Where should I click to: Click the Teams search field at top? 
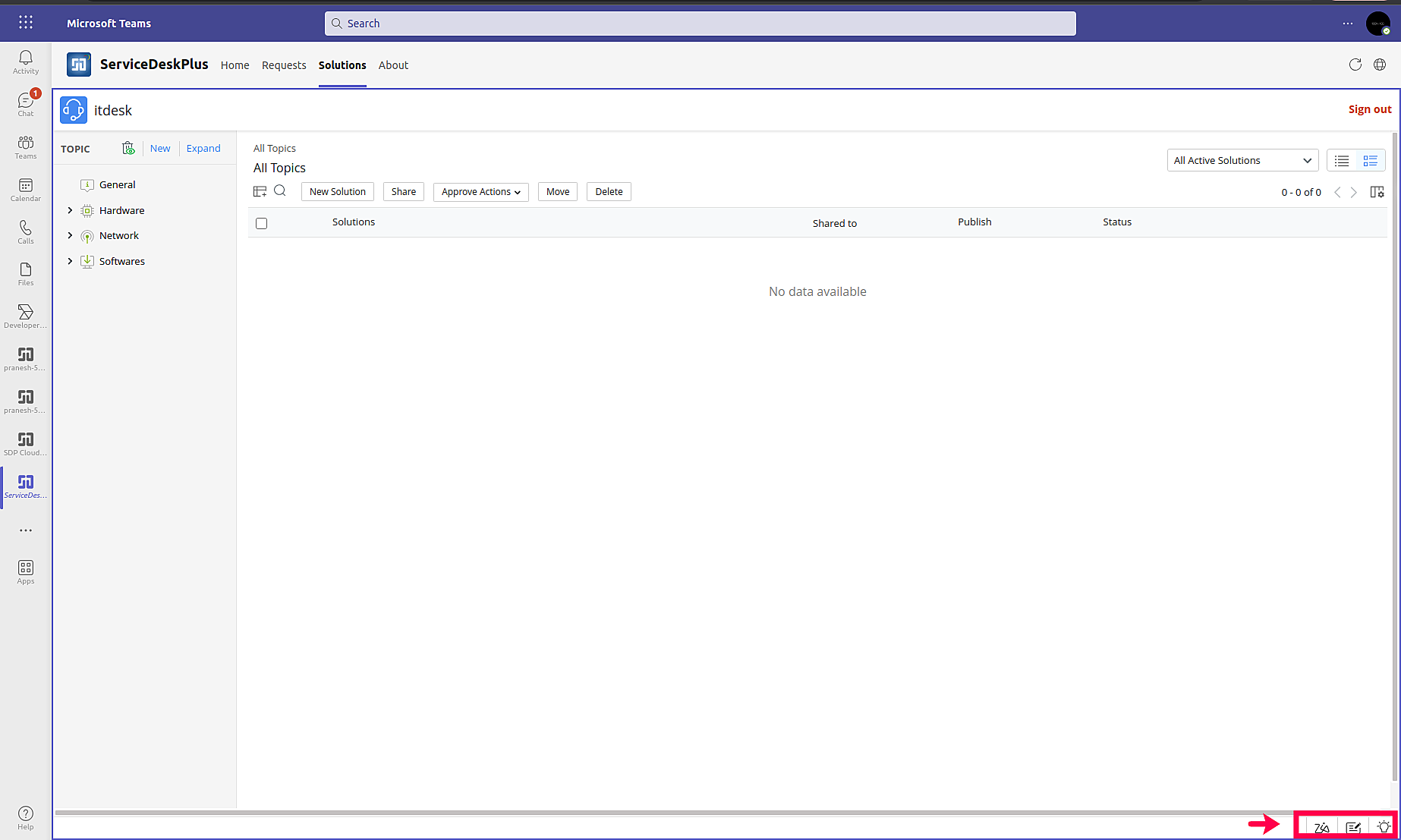click(698, 23)
